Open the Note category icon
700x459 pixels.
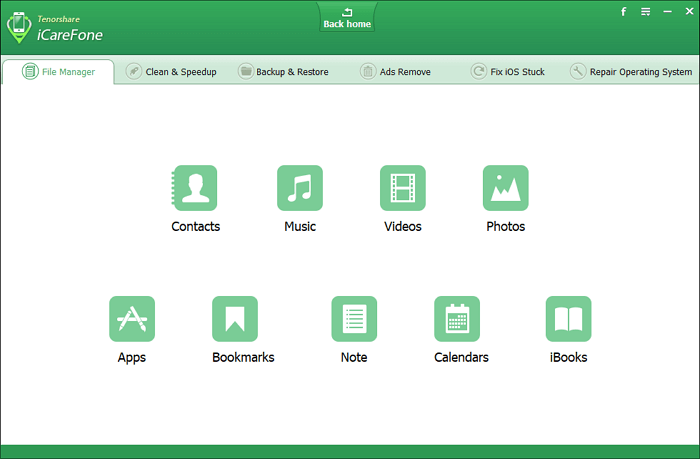click(x=354, y=319)
